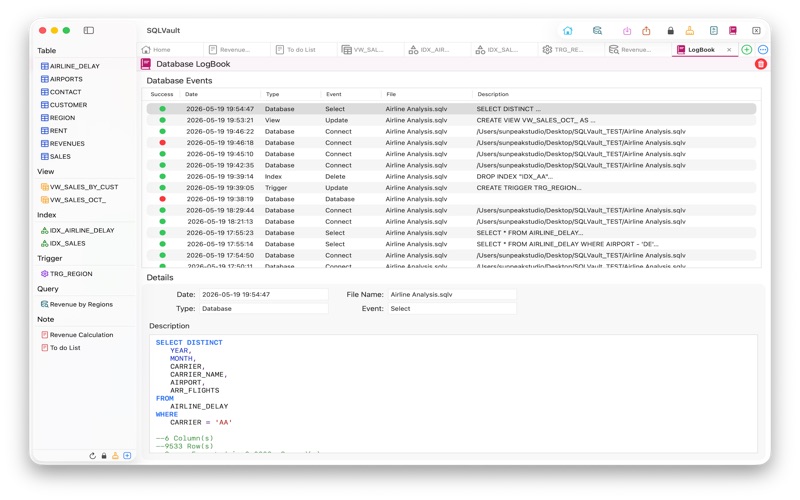The image size is (800, 500).
Task: Click inside the SQL description text area
Action: point(453,393)
